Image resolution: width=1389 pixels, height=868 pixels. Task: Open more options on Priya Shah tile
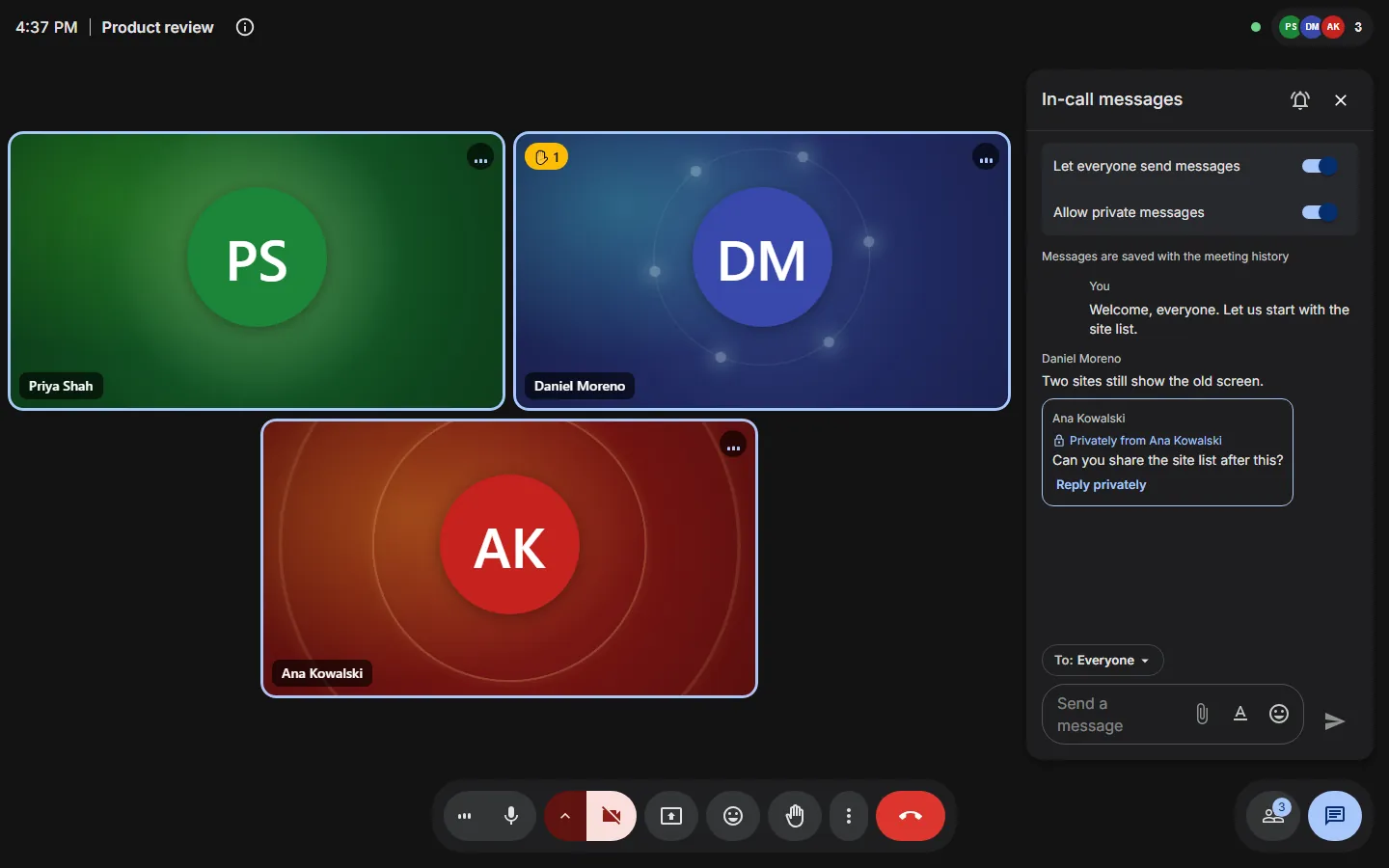[x=480, y=157]
